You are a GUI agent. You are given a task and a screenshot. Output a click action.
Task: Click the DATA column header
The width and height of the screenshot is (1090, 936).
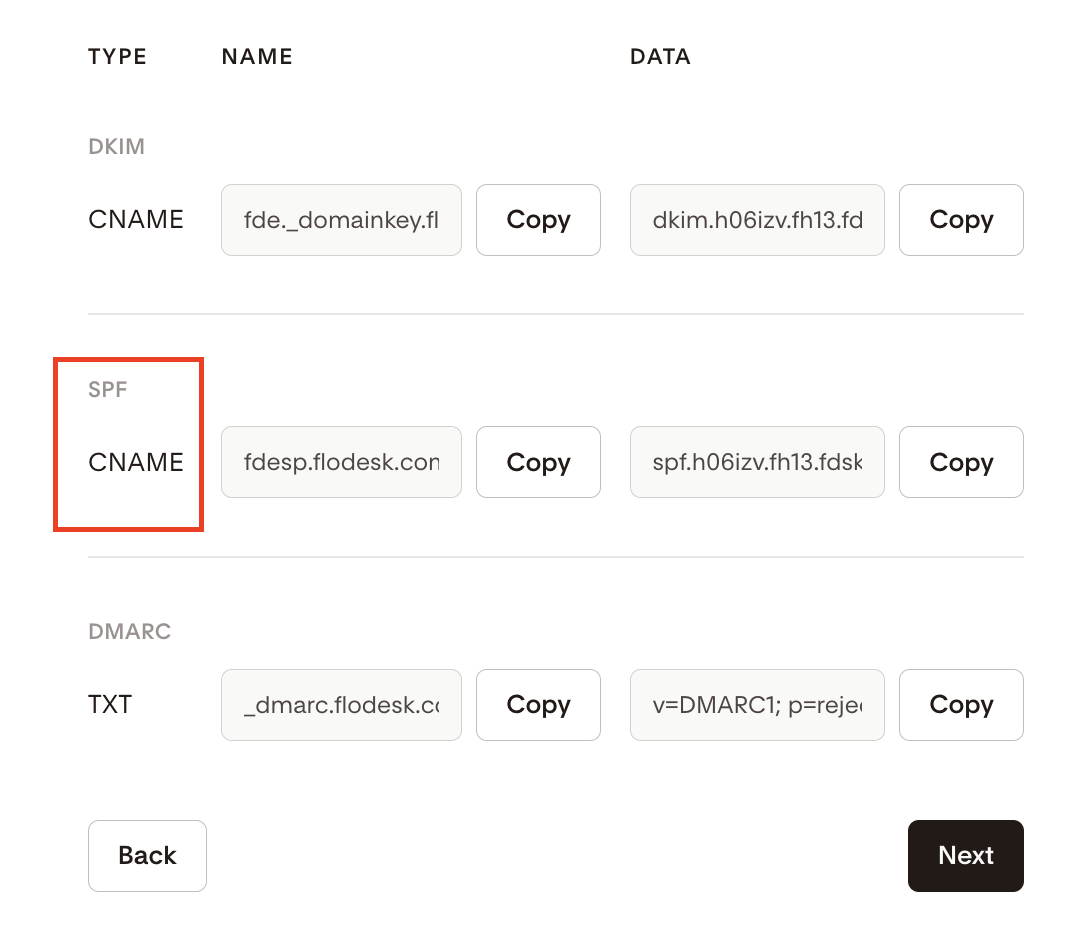tap(660, 57)
